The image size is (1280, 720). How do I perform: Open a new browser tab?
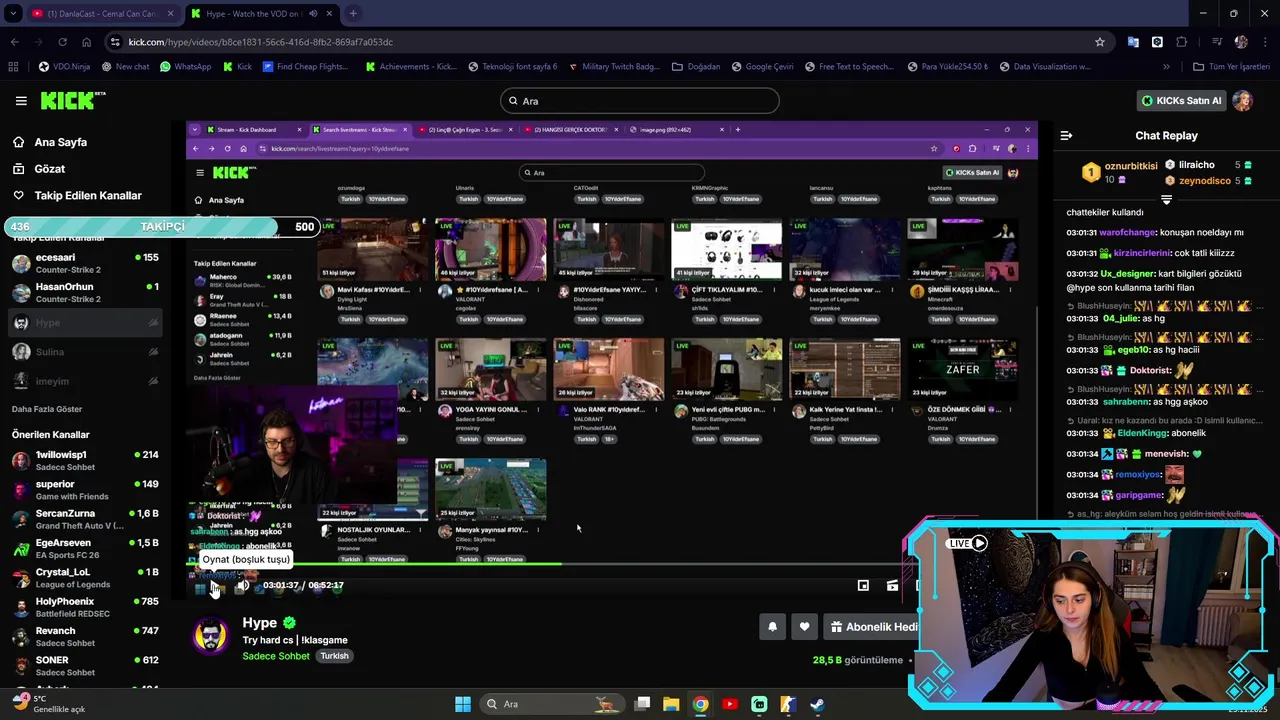pyautogui.click(x=353, y=14)
